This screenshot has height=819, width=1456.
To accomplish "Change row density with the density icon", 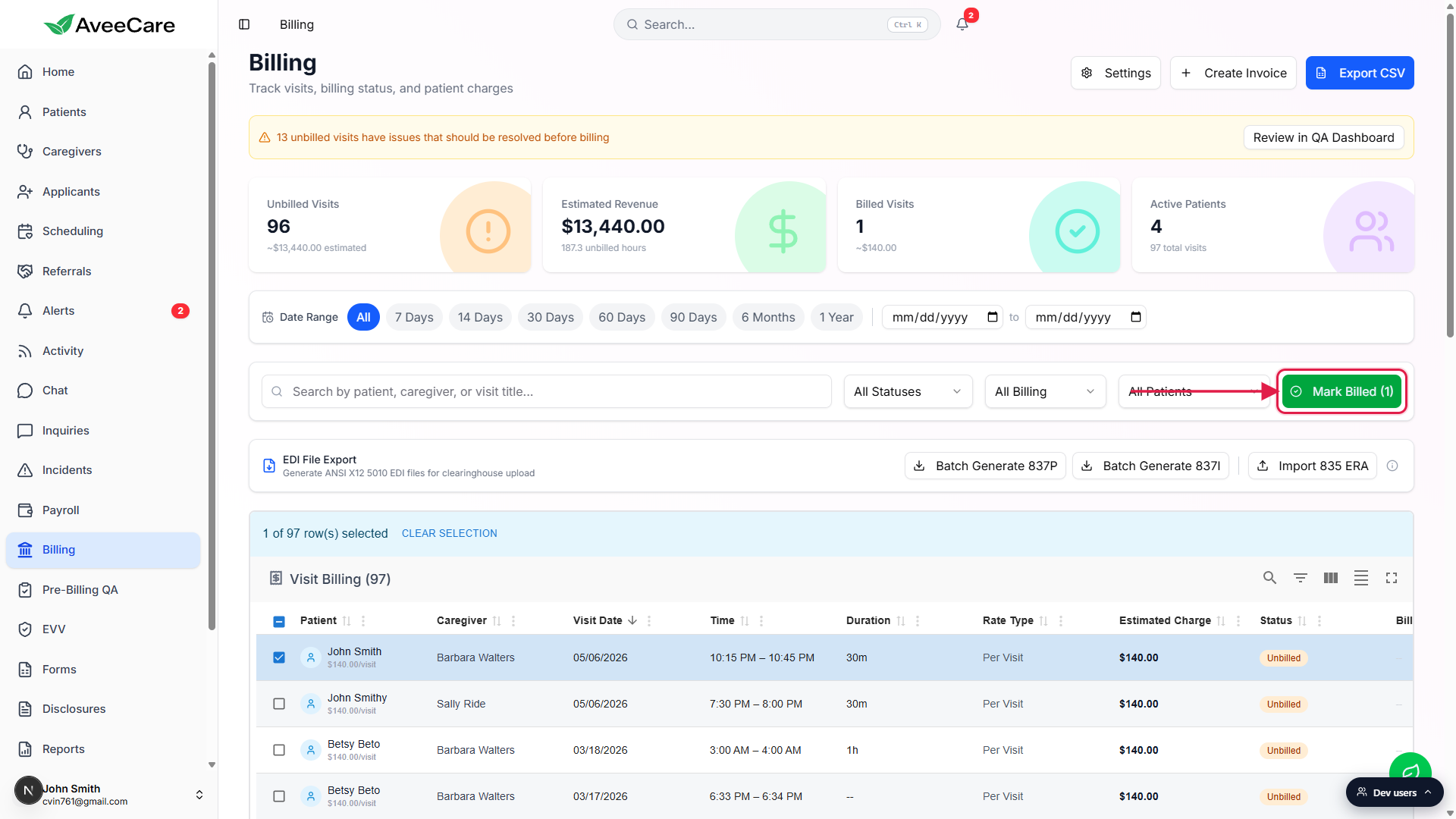I will click(x=1361, y=578).
